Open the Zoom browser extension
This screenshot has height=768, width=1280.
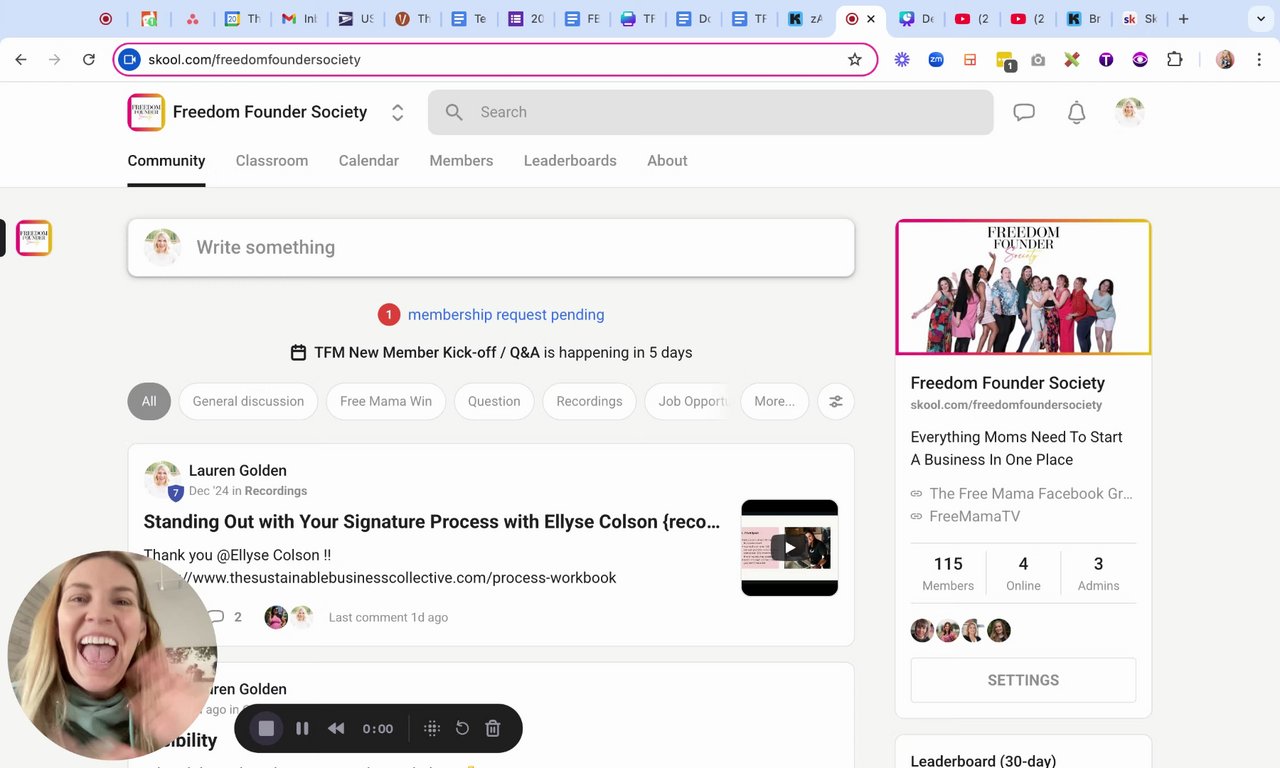pyautogui.click(x=936, y=60)
